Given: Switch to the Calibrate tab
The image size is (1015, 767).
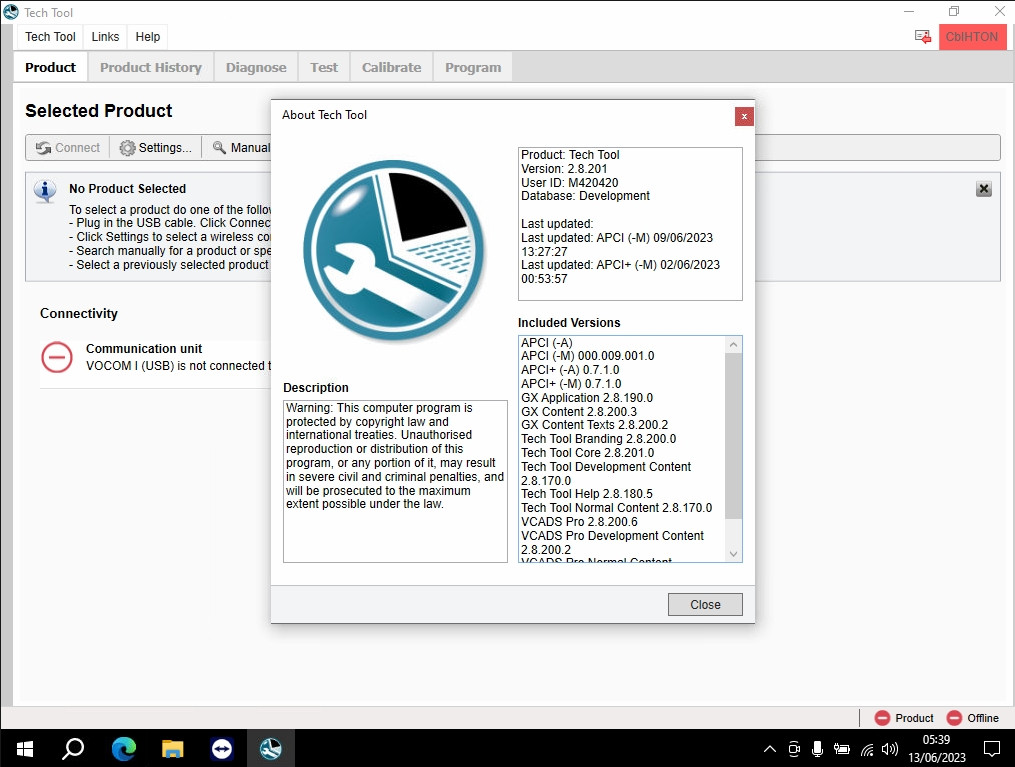Looking at the screenshot, I should coord(391,67).
